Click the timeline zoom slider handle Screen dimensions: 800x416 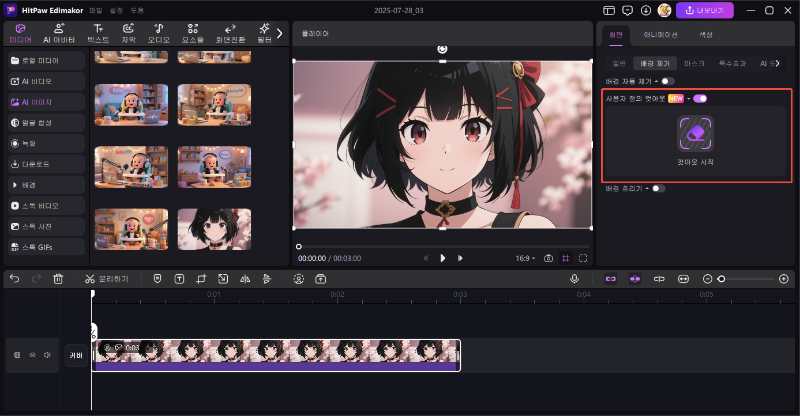721,279
